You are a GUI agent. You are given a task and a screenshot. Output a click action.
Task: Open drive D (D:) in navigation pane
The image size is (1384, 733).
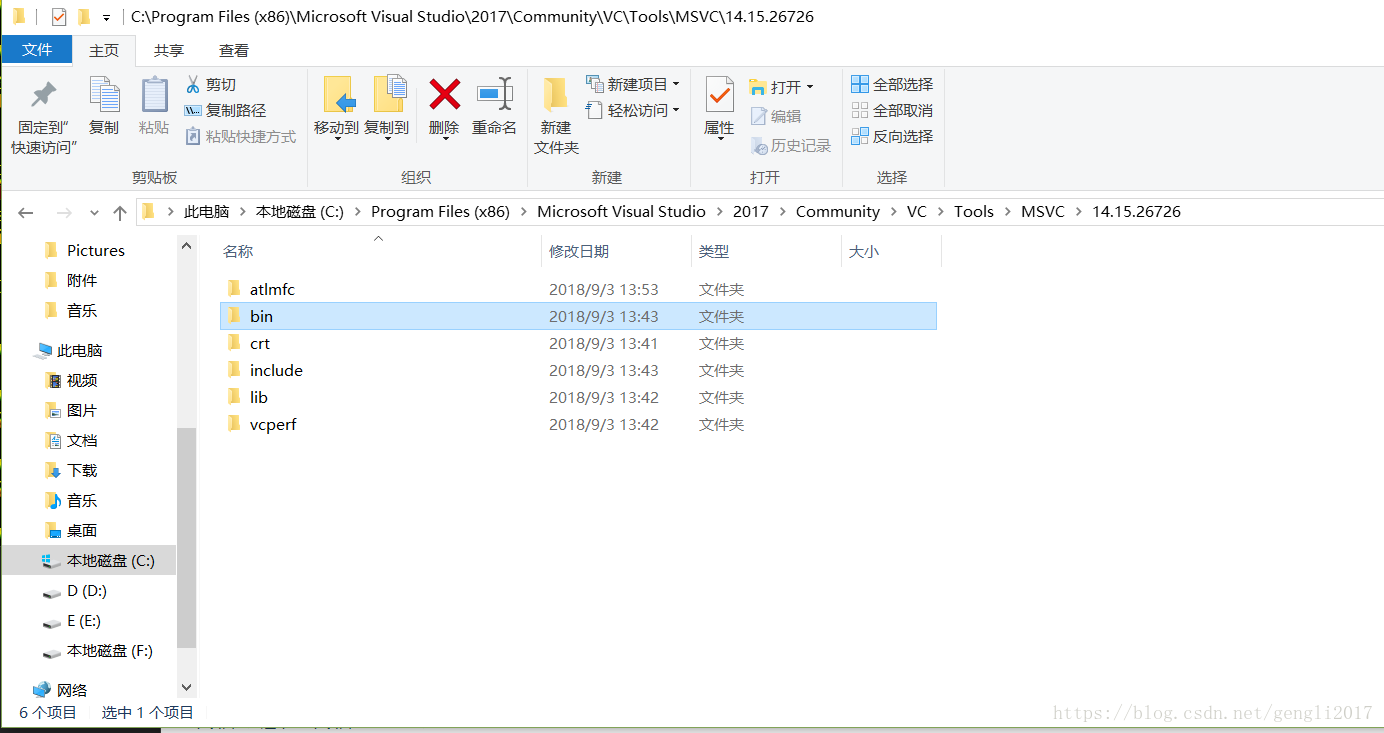(87, 590)
